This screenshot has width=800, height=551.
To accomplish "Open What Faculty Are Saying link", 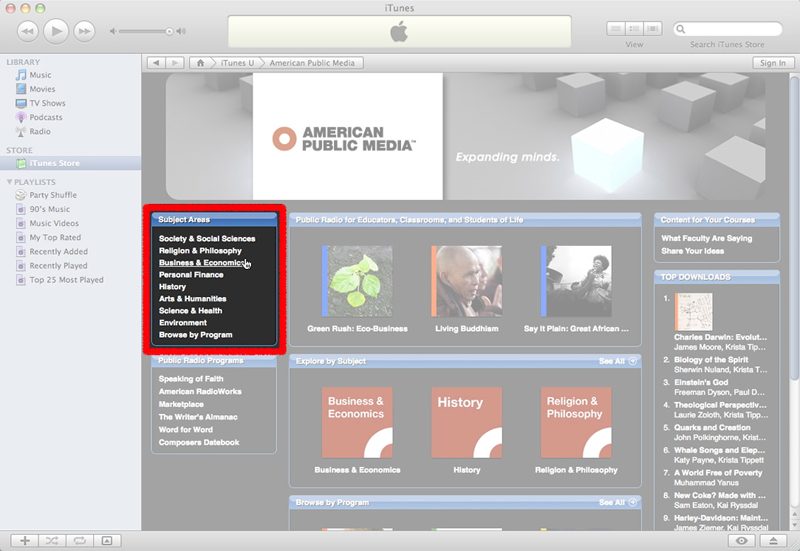I will coord(707,238).
